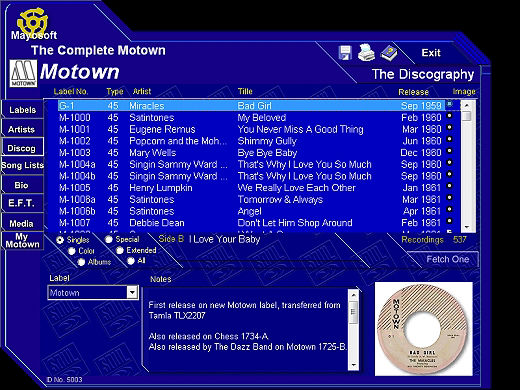520x390 pixels.
Task: Click image dot on Mary Wells row
Action: point(450,151)
